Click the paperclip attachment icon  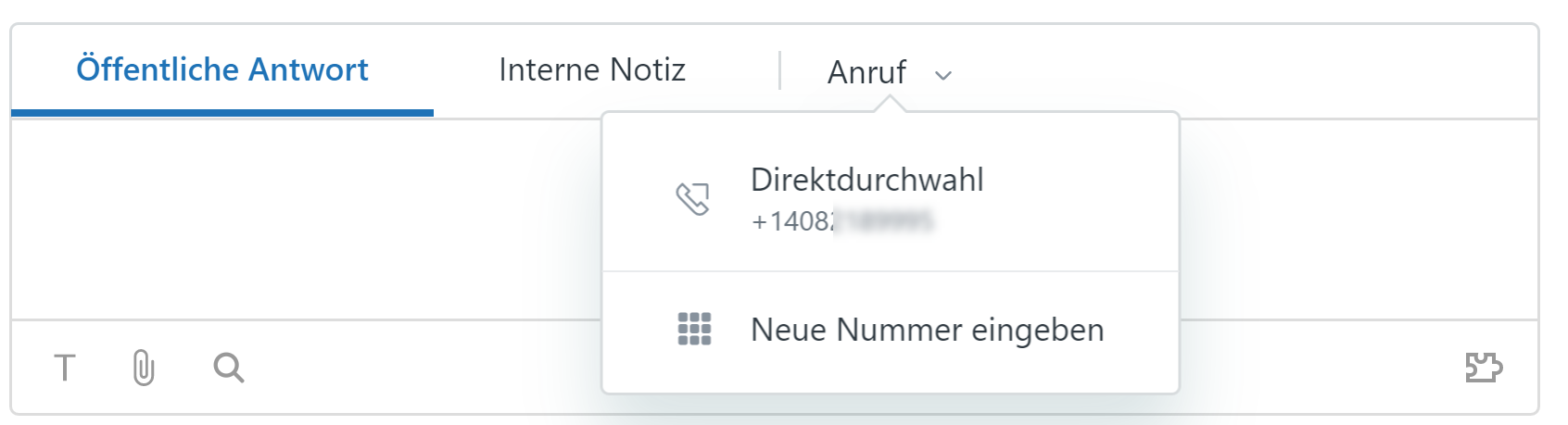(144, 368)
